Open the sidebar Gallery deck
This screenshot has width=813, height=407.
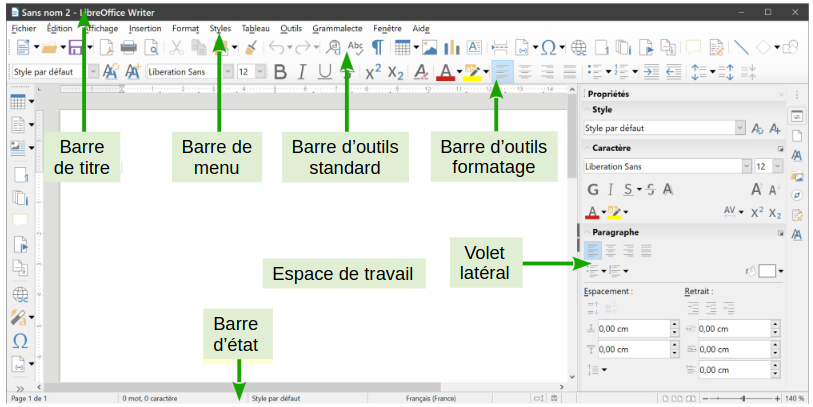coord(796,176)
